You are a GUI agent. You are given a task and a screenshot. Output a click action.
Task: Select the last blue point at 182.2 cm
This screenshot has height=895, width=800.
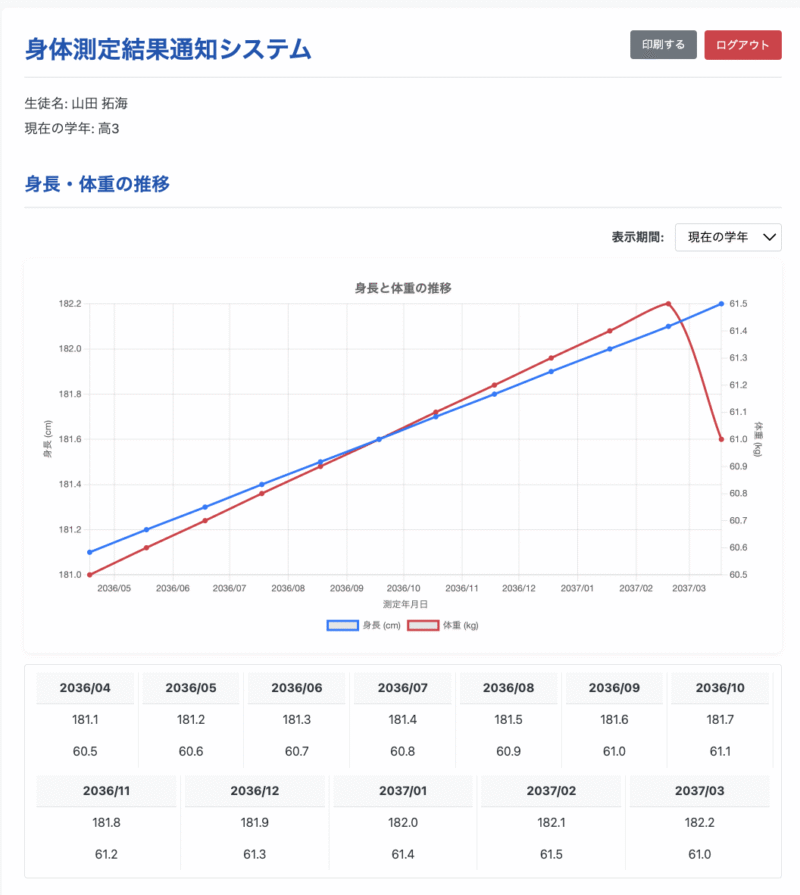(721, 304)
